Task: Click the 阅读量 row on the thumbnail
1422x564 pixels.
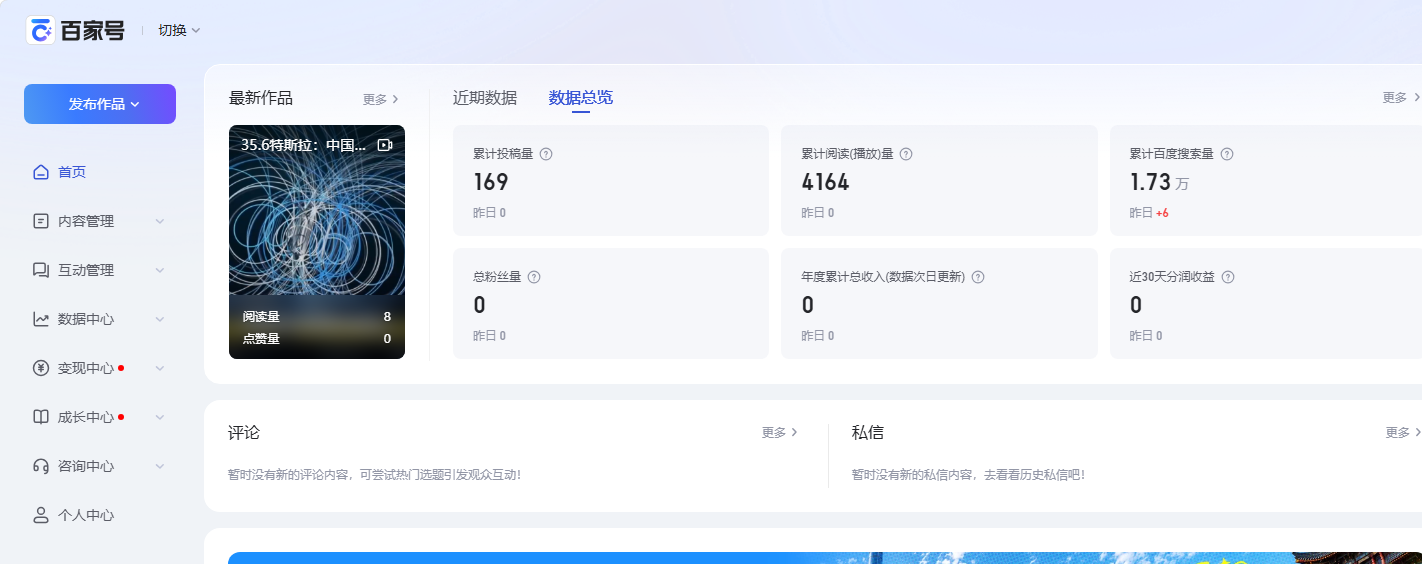Action: [x=317, y=317]
